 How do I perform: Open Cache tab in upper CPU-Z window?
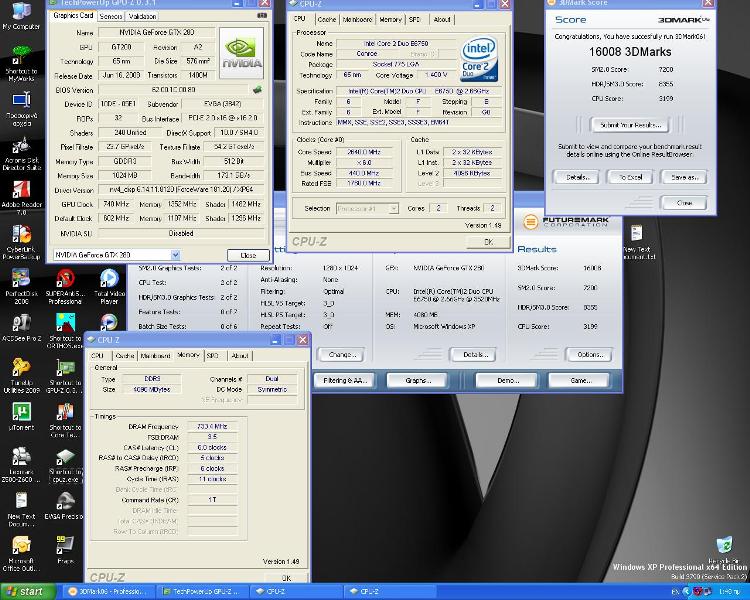point(327,19)
